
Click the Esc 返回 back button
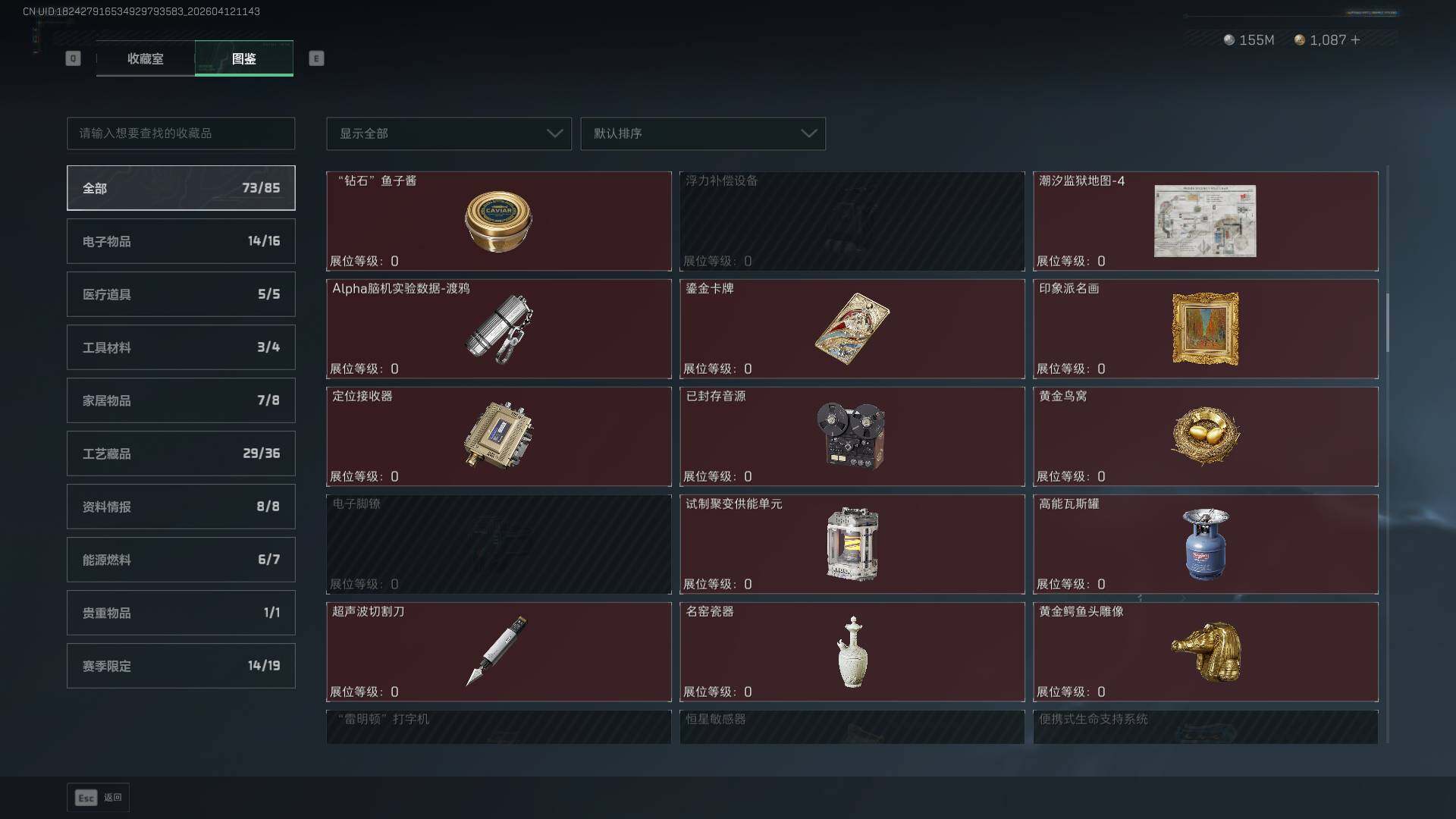[x=98, y=797]
